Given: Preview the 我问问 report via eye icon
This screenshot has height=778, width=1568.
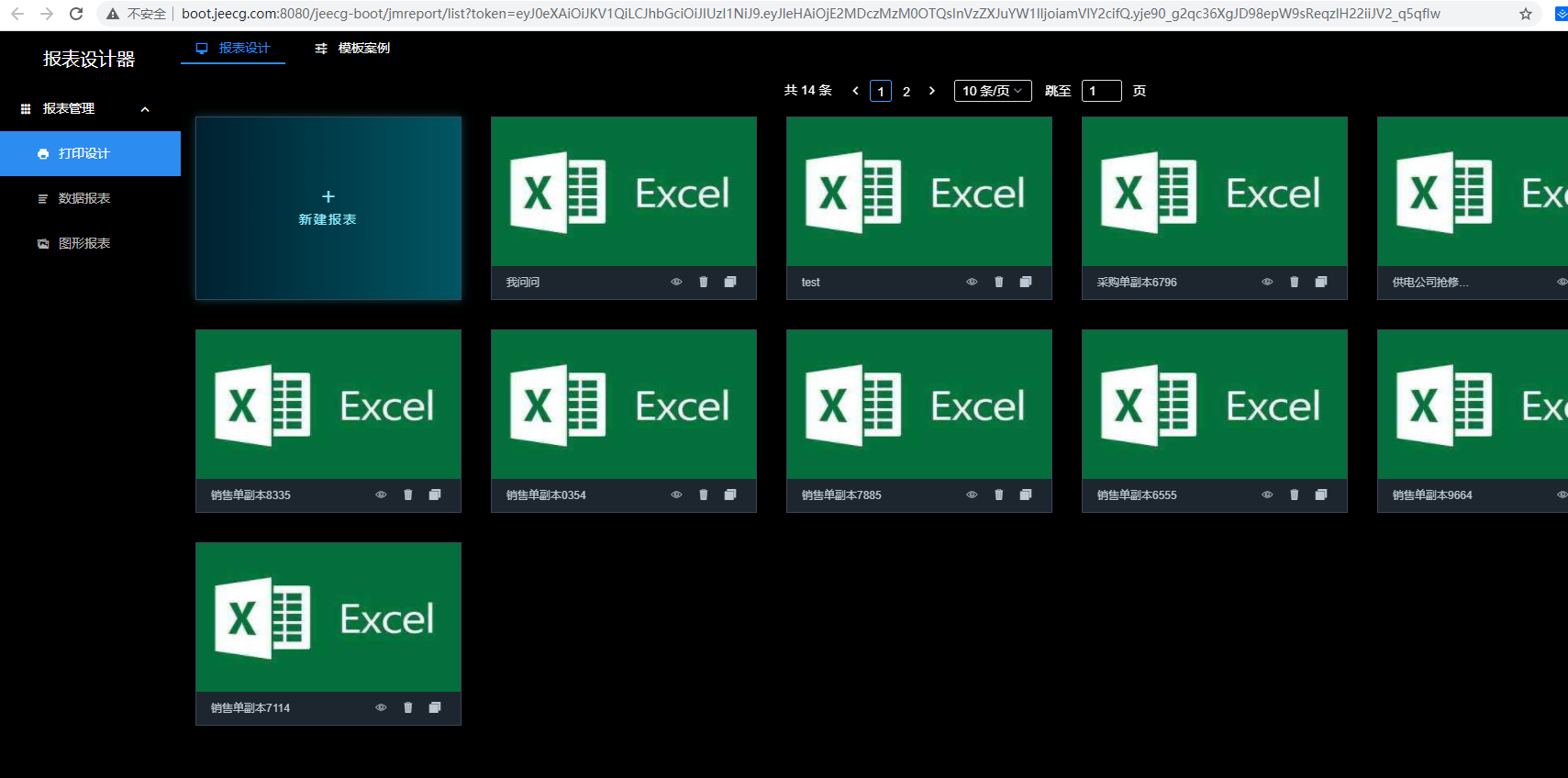Looking at the screenshot, I should click(676, 282).
